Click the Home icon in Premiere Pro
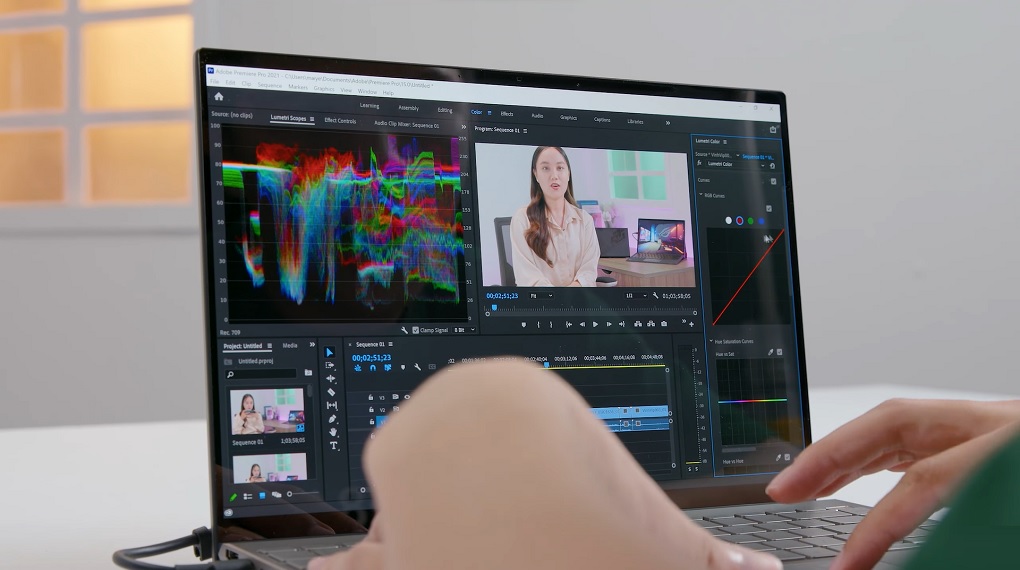 pos(219,97)
